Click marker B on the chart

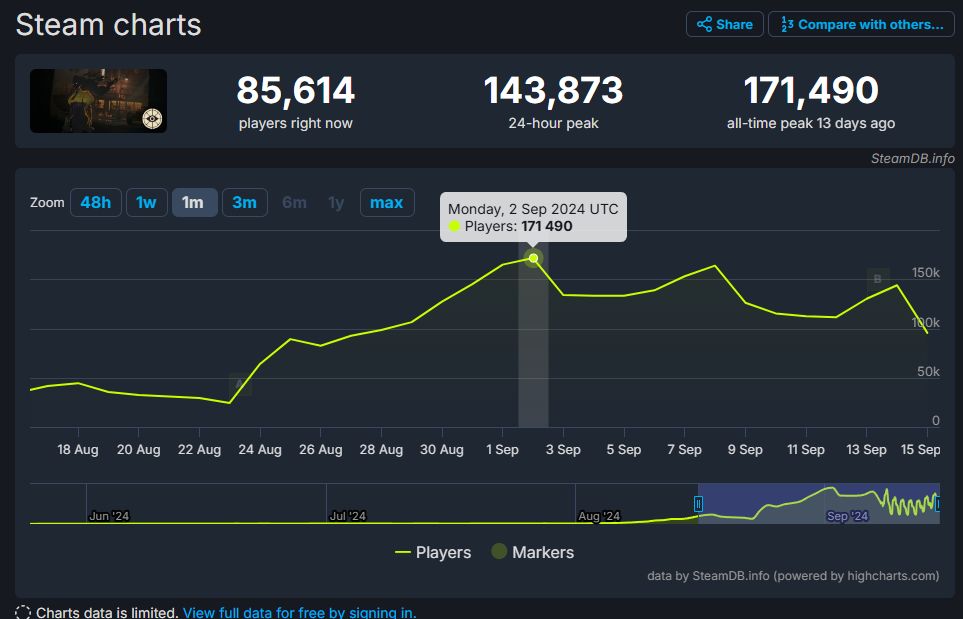point(878,279)
